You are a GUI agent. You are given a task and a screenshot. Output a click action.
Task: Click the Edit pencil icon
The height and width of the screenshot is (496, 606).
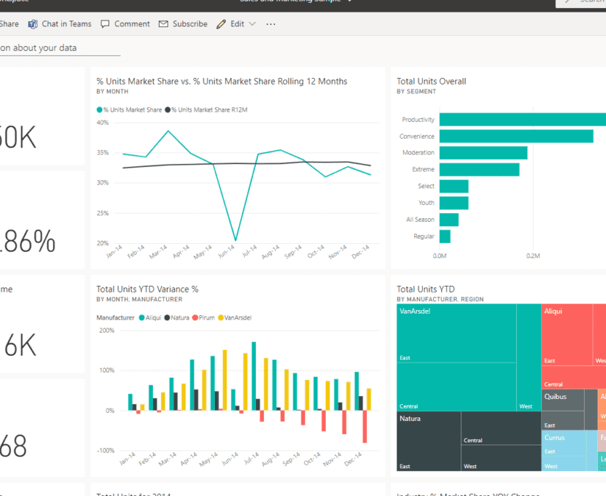(x=221, y=24)
